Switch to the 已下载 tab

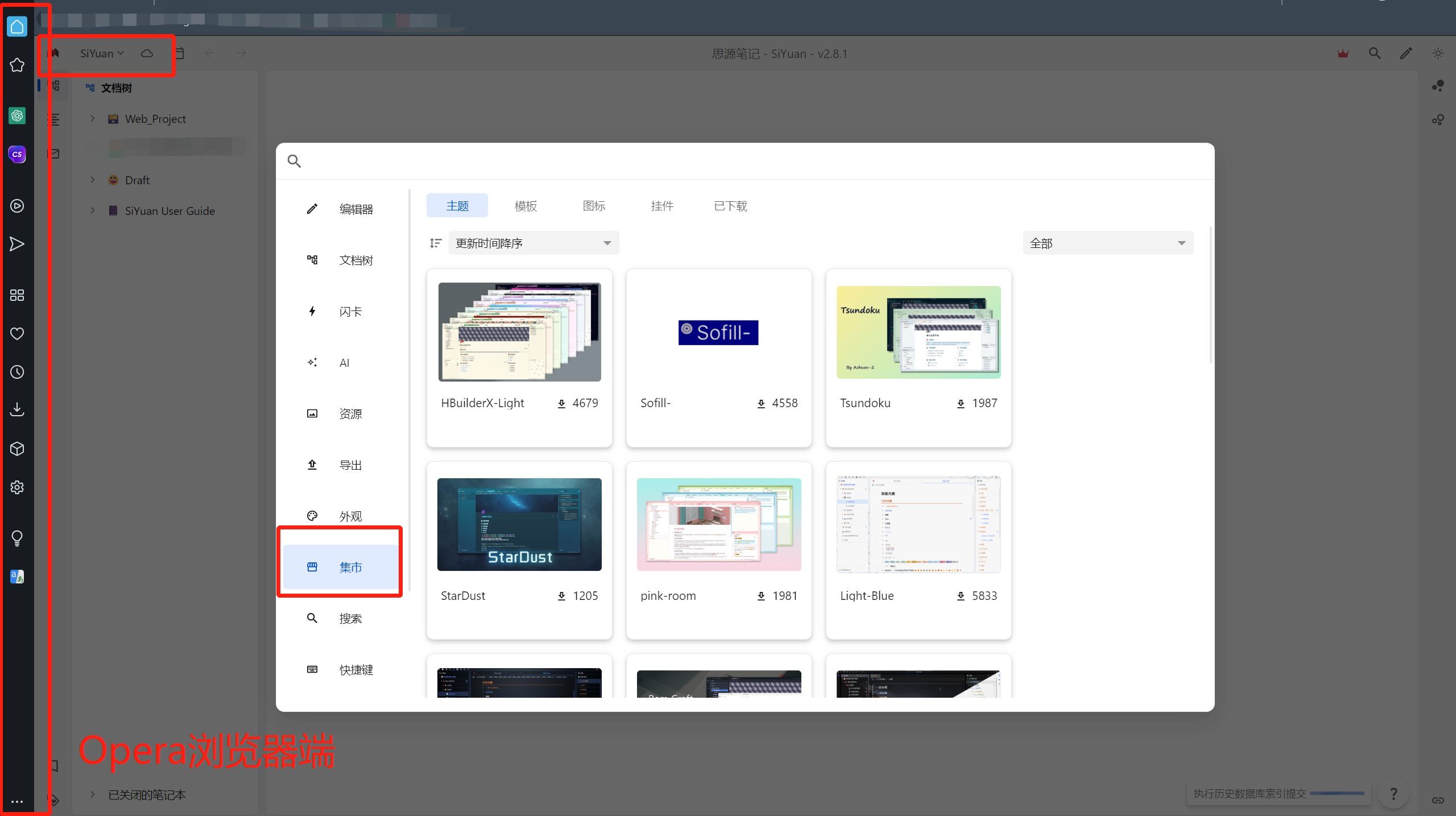[730, 206]
